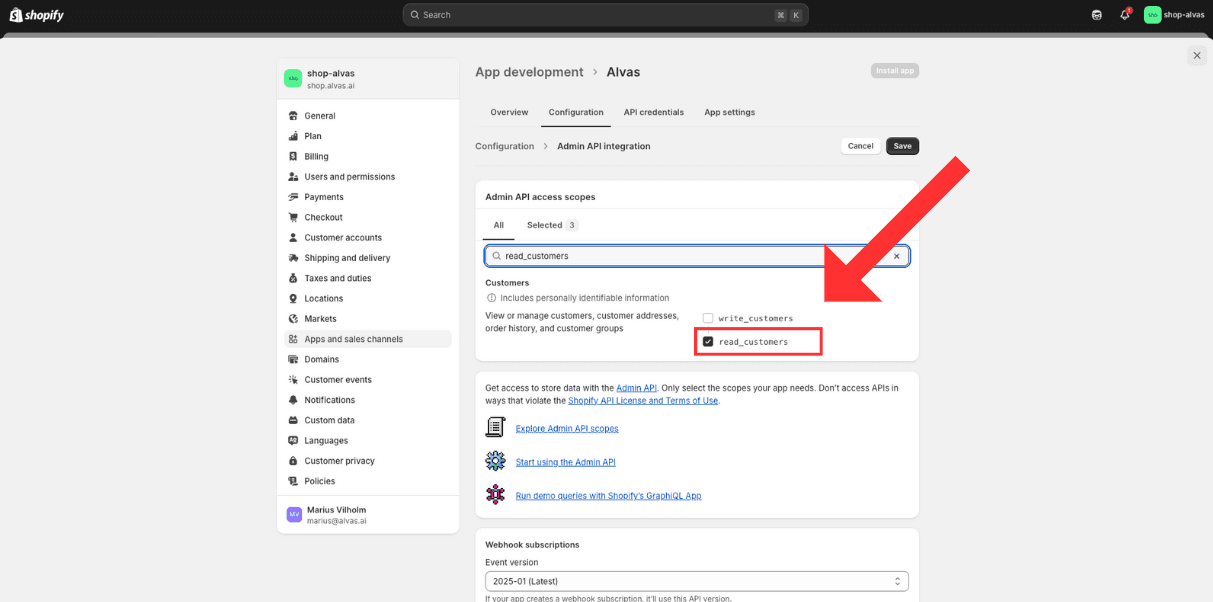This screenshot has width=1213, height=602.
Task: Click 'Includes personally identifiable information' text
Action: coord(585,298)
